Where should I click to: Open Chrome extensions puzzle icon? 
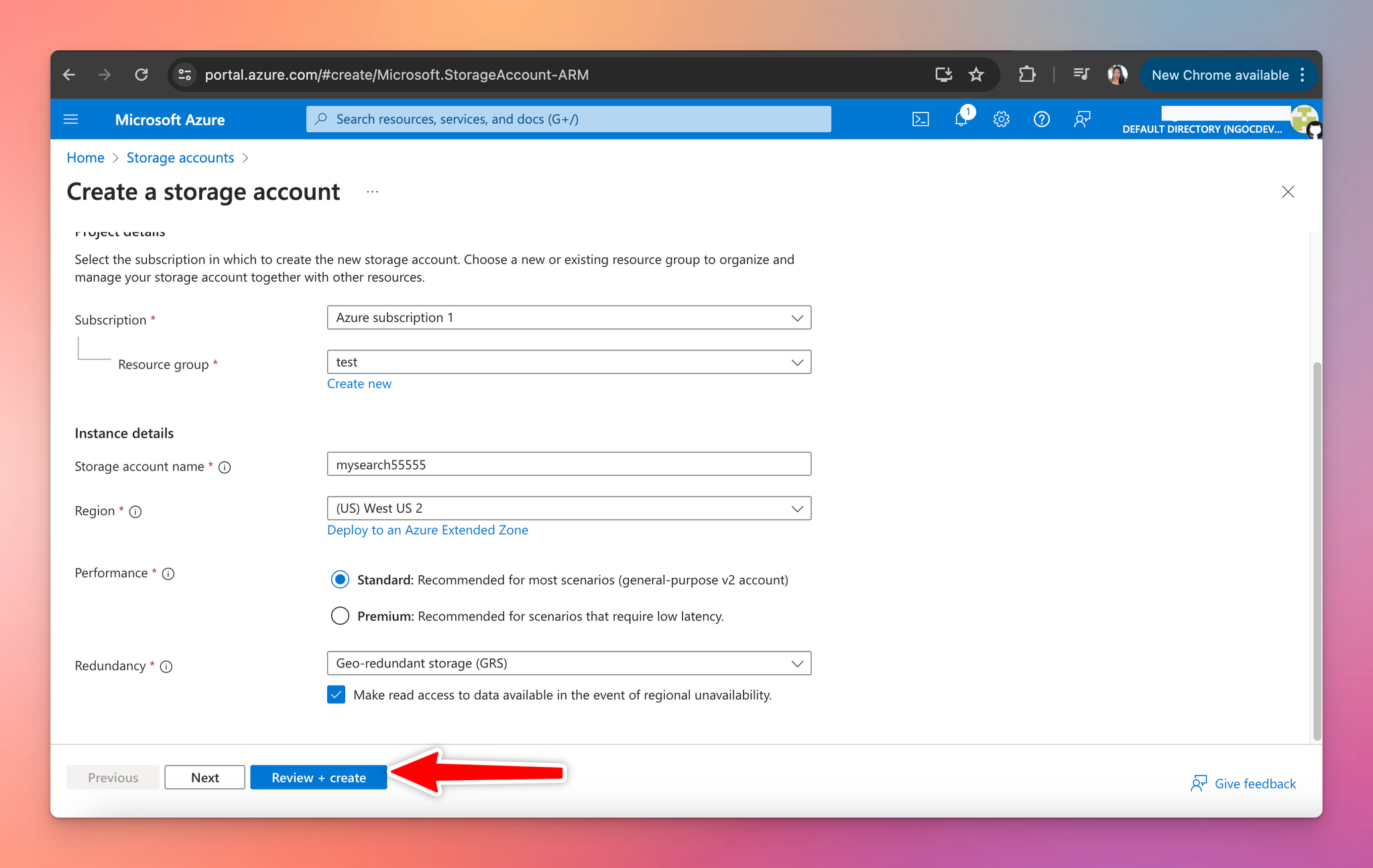coord(1026,74)
